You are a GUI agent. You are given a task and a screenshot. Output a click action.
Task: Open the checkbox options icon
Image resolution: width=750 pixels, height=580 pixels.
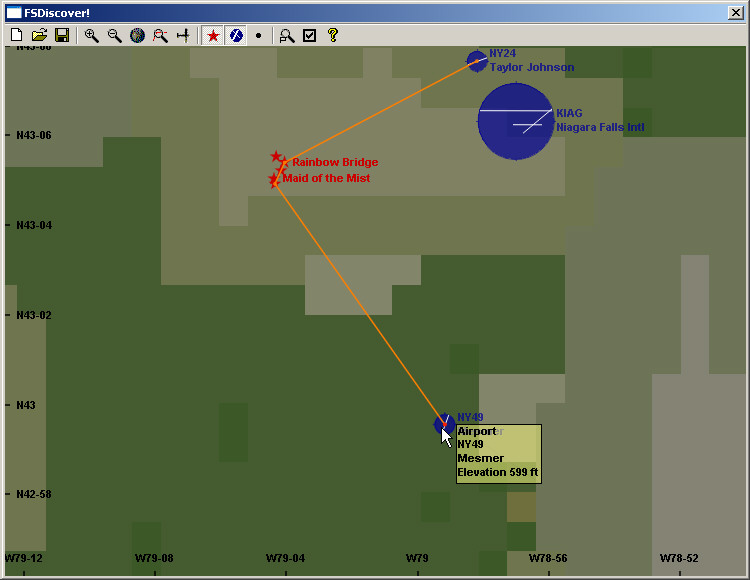click(x=310, y=35)
